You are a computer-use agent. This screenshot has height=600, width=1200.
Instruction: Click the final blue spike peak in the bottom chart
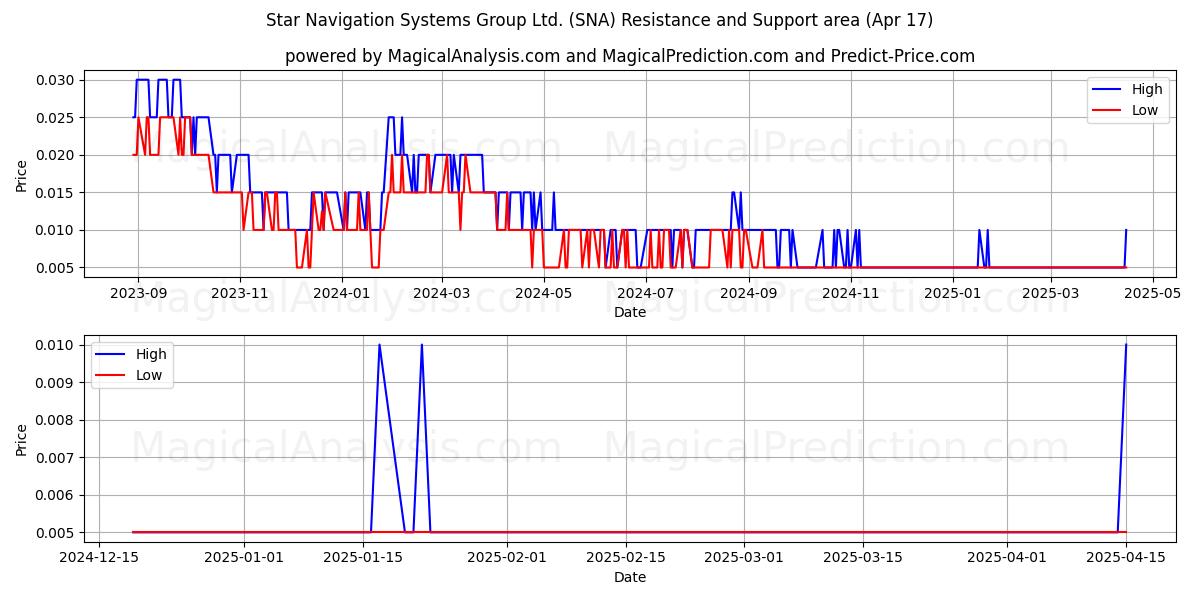1126,345
